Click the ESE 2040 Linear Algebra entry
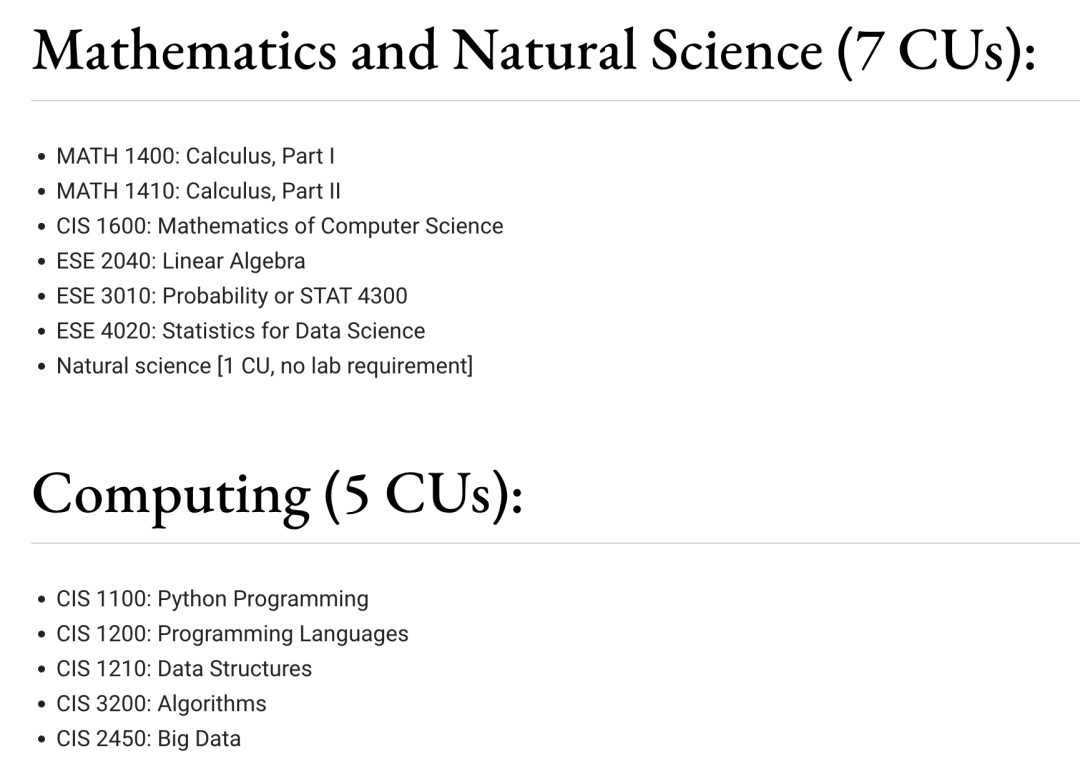The image size is (1080, 768). (x=180, y=261)
